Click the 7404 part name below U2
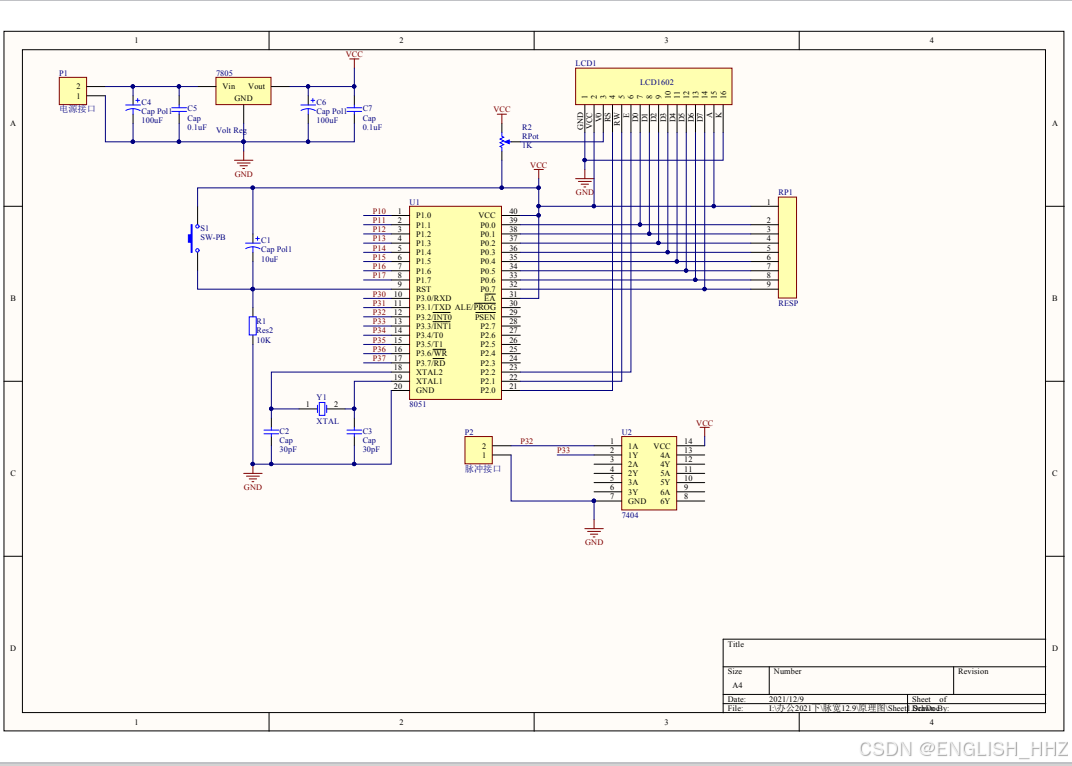 630,515
